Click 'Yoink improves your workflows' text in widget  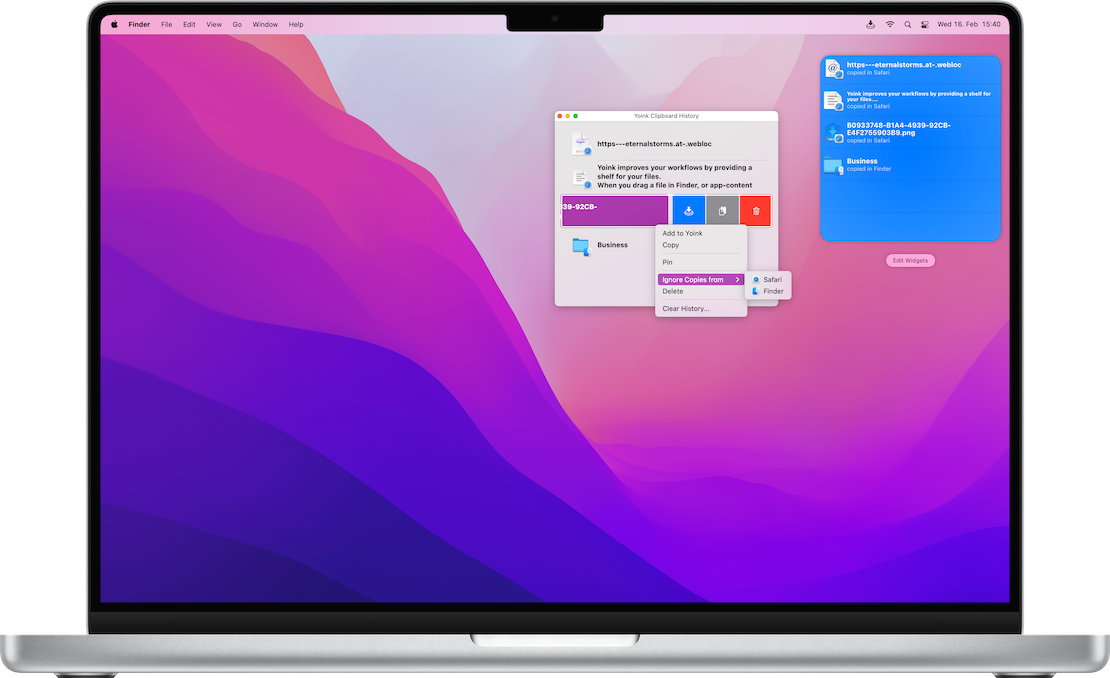click(x=919, y=96)
